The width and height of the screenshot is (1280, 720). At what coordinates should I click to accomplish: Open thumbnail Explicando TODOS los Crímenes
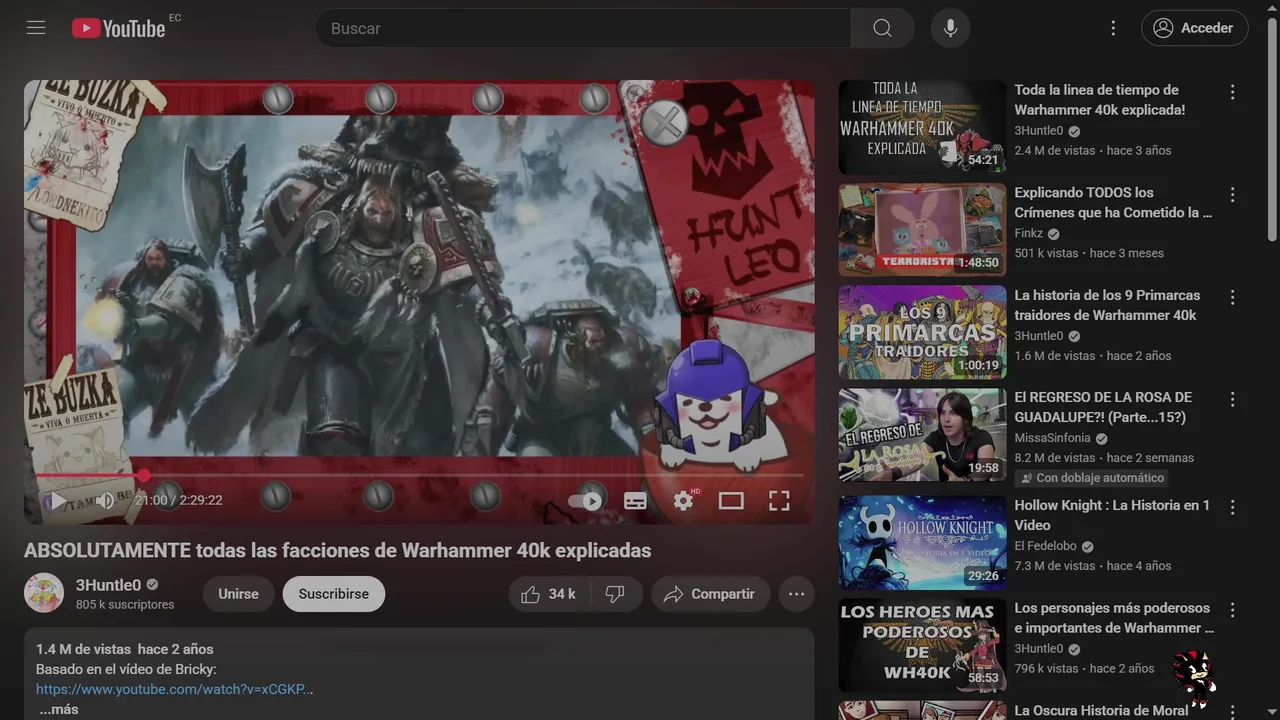point(922,230)
